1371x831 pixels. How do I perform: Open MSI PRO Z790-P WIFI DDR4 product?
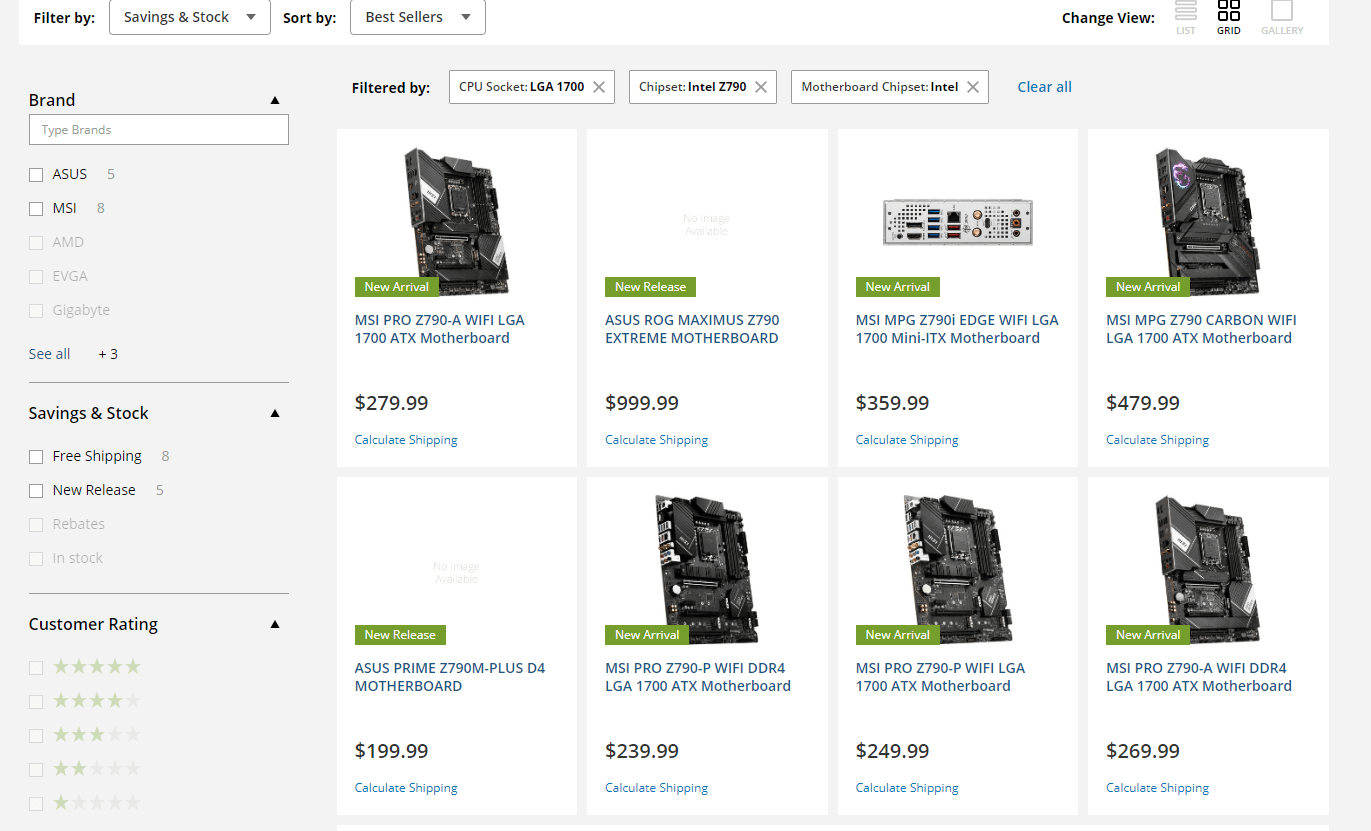pos(698,677)
